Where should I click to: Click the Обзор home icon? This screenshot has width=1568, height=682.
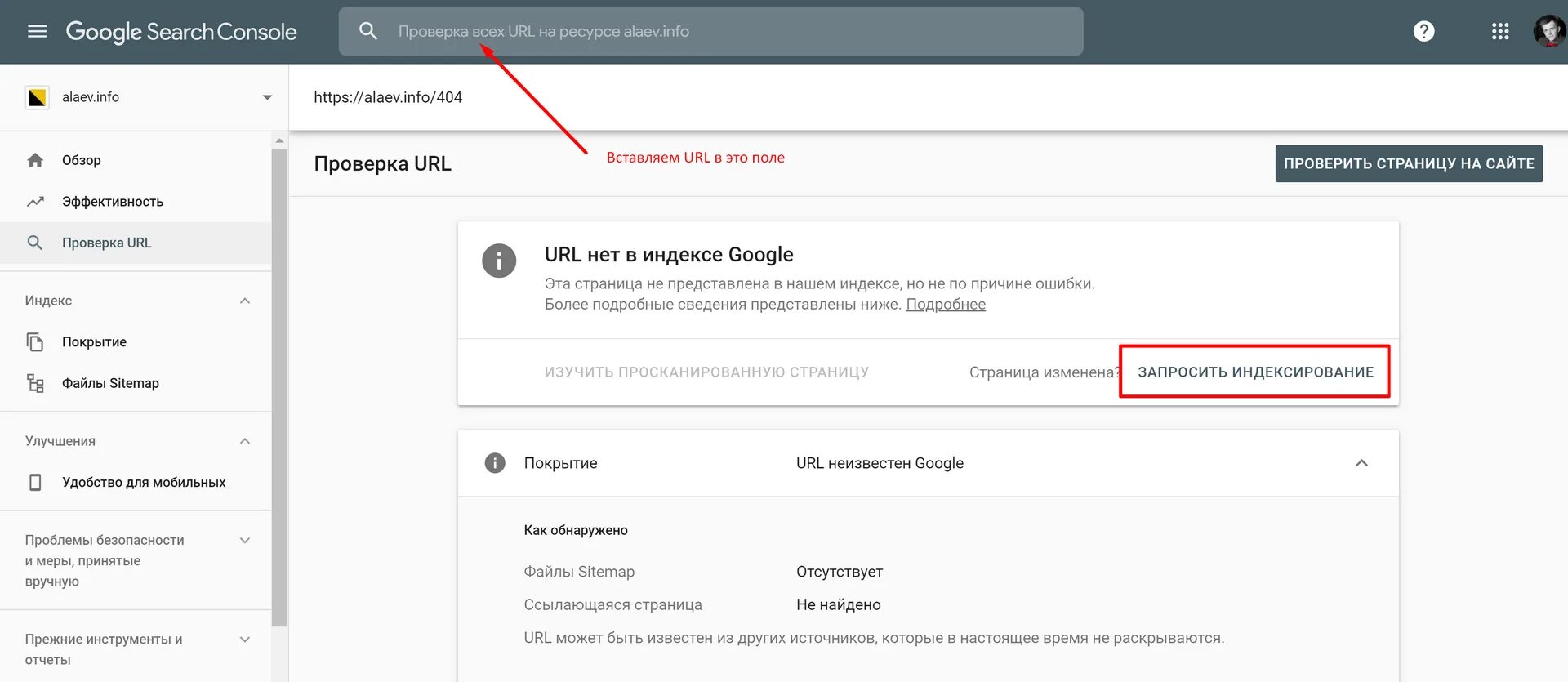35,160
